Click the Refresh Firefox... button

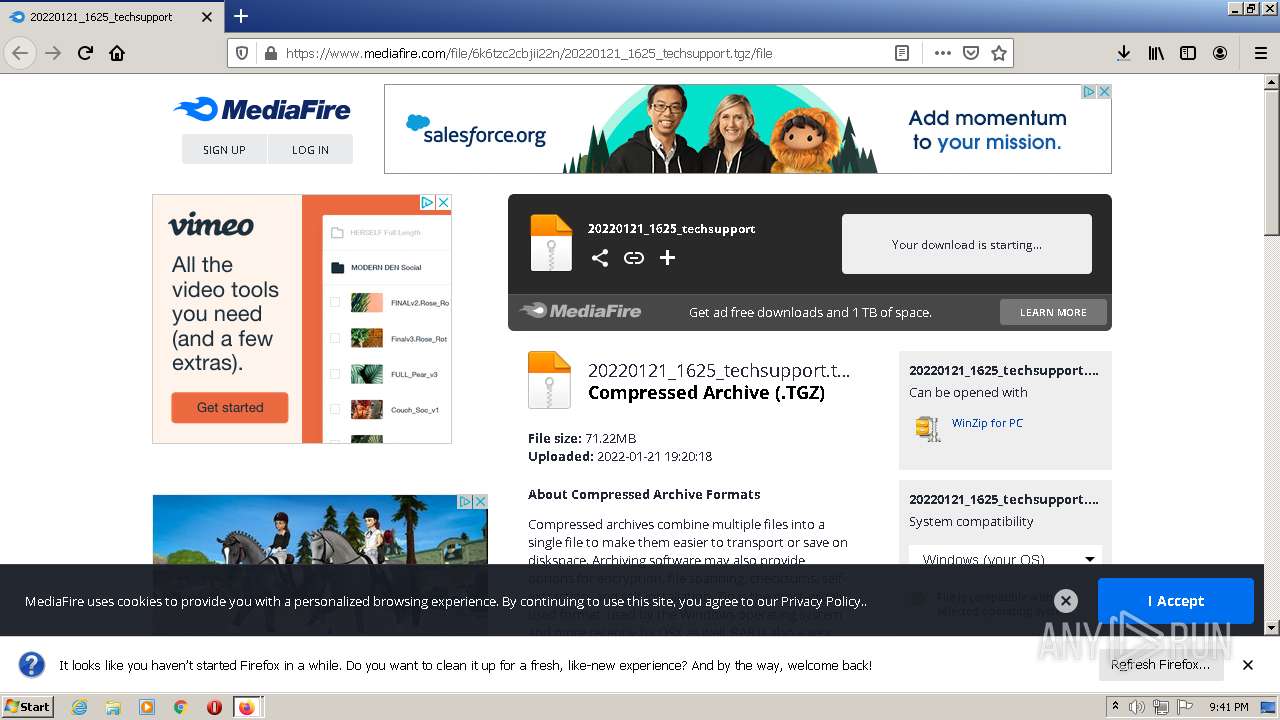(x=1160, y=665)
